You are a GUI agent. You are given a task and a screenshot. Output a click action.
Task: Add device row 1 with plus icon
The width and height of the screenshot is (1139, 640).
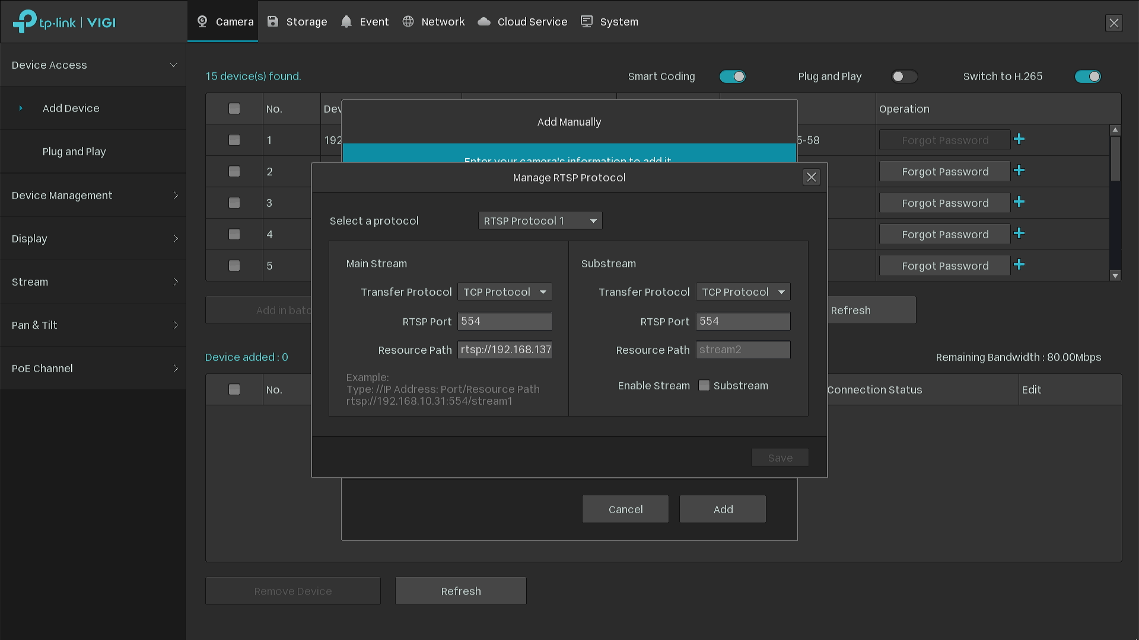pos(1019,139)
